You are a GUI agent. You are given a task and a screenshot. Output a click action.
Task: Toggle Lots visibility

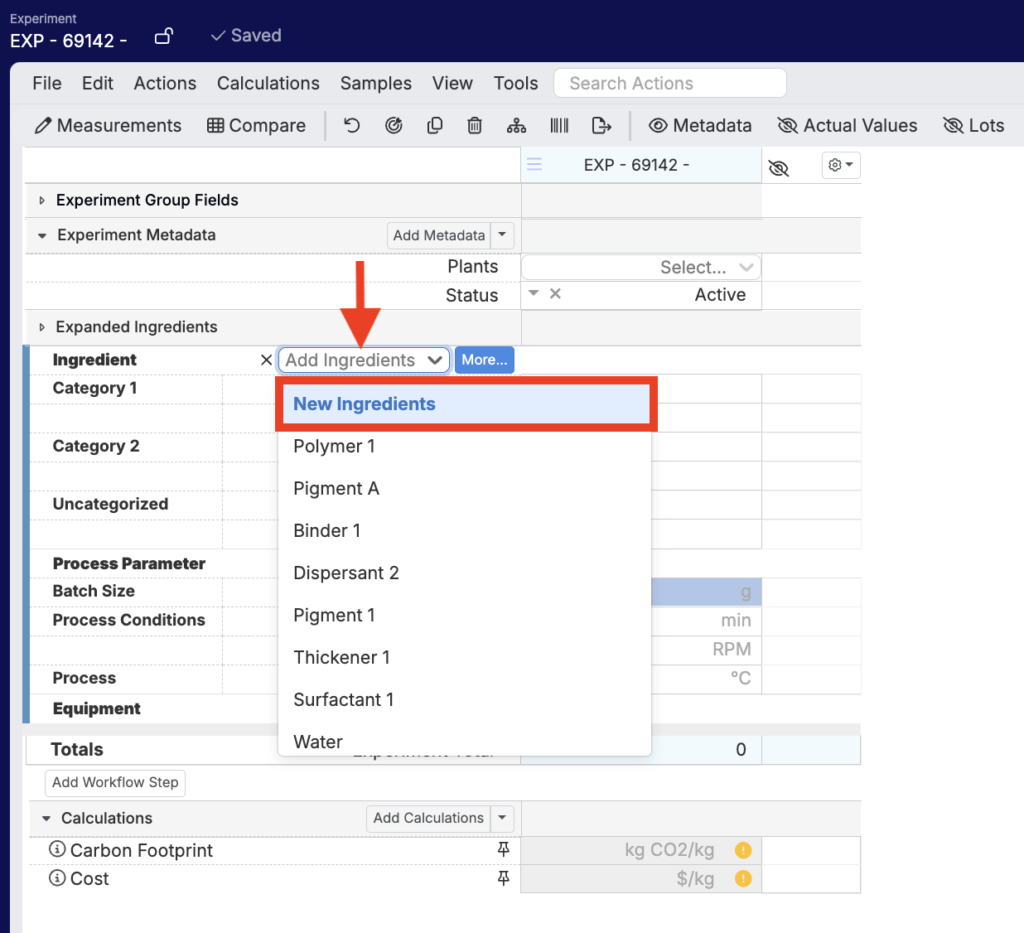click(x=973, y=125)
